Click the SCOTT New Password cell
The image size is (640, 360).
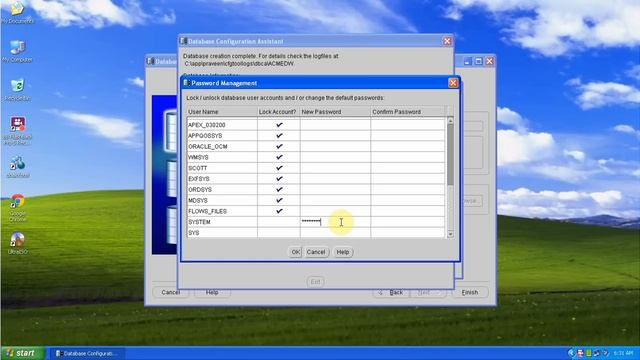pos(335,168)
